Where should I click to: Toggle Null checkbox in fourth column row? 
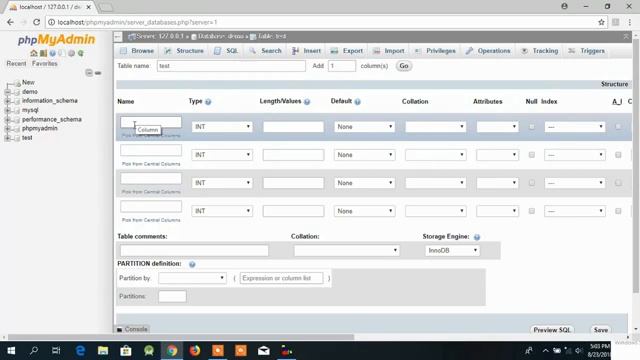[531, 211]
